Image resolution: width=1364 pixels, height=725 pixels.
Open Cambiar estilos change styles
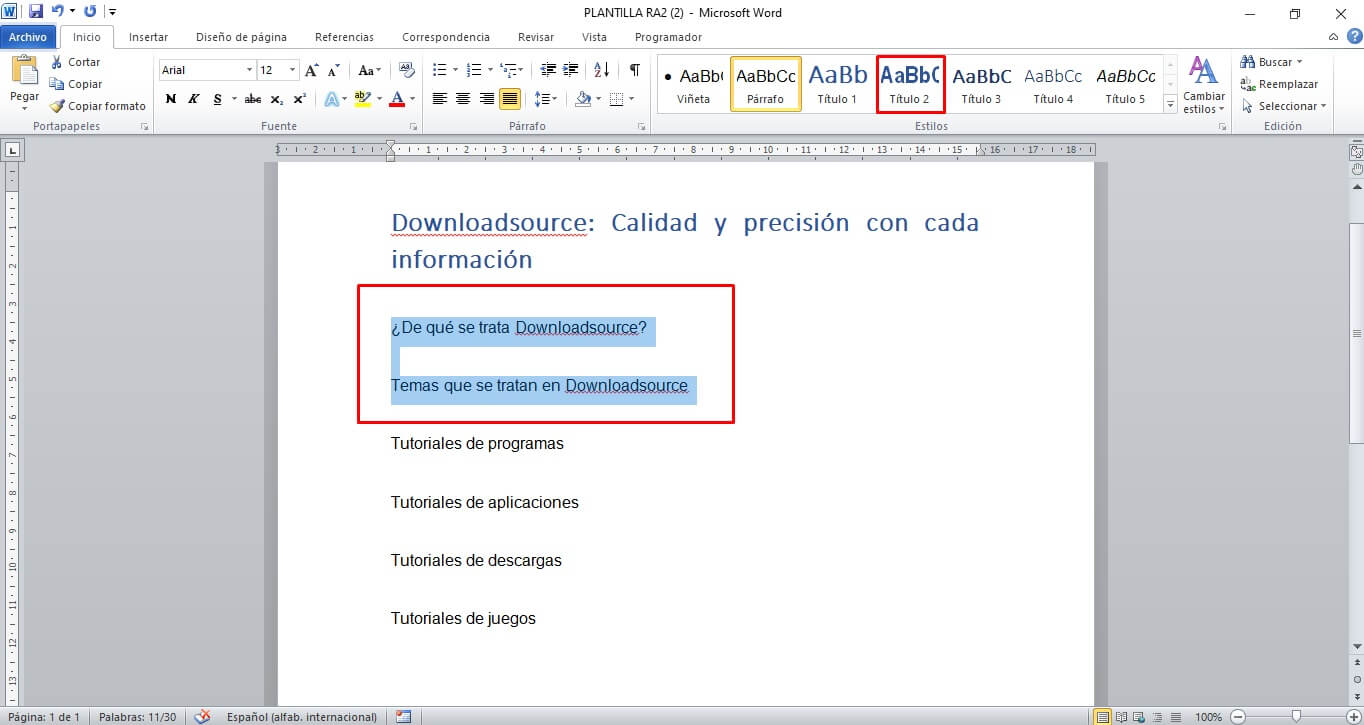1203,85
